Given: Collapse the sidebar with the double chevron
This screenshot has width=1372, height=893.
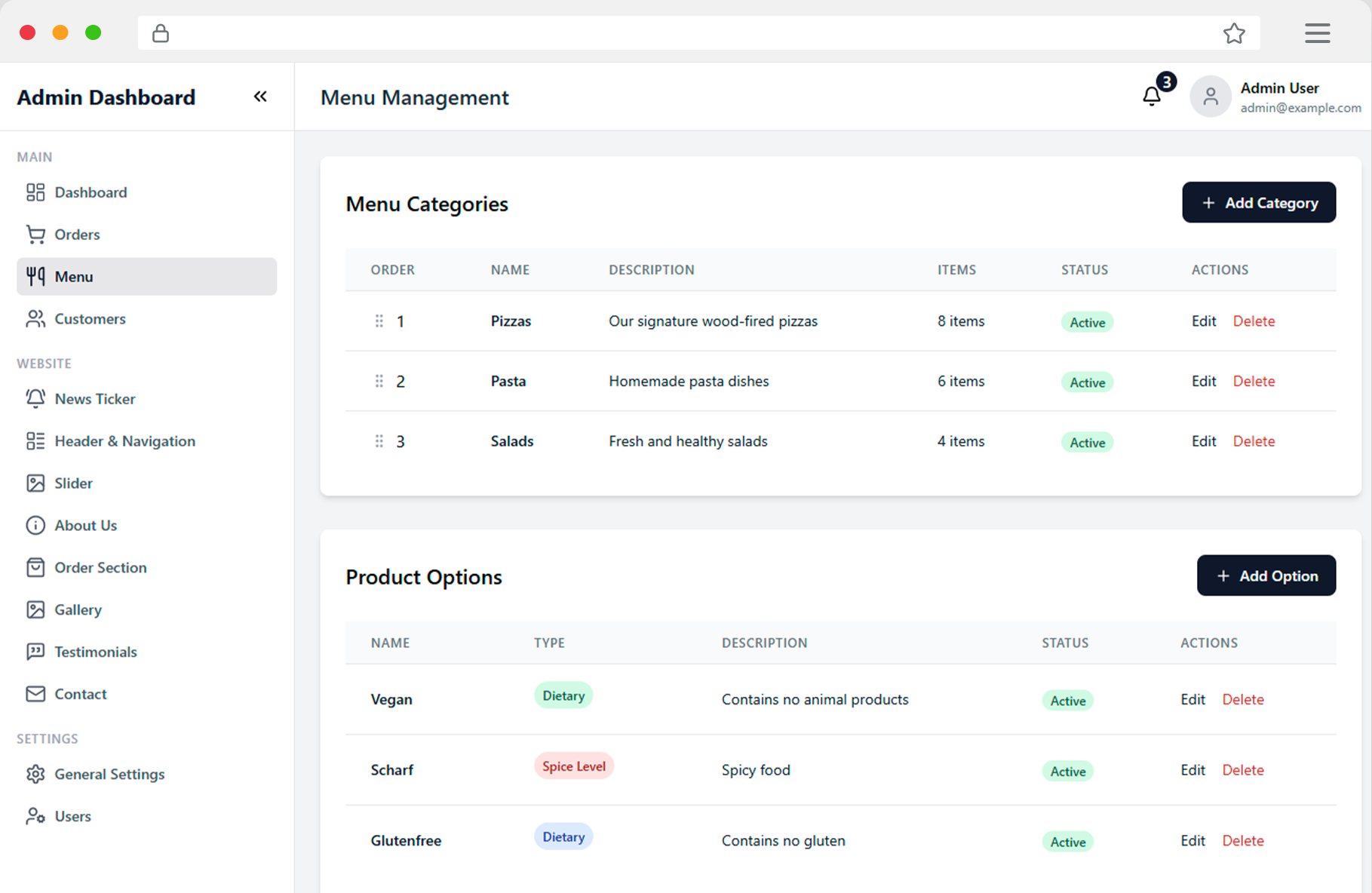Looking at the screenshot, I should click(x=260, y=97).
